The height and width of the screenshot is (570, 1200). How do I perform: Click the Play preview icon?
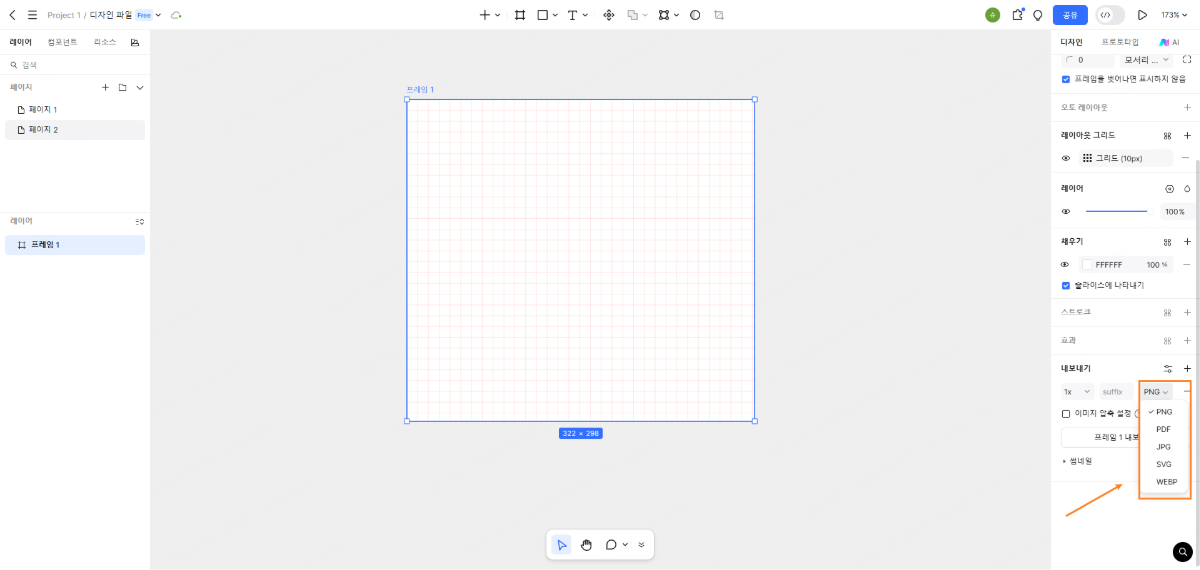click(x=1142, y=15)
